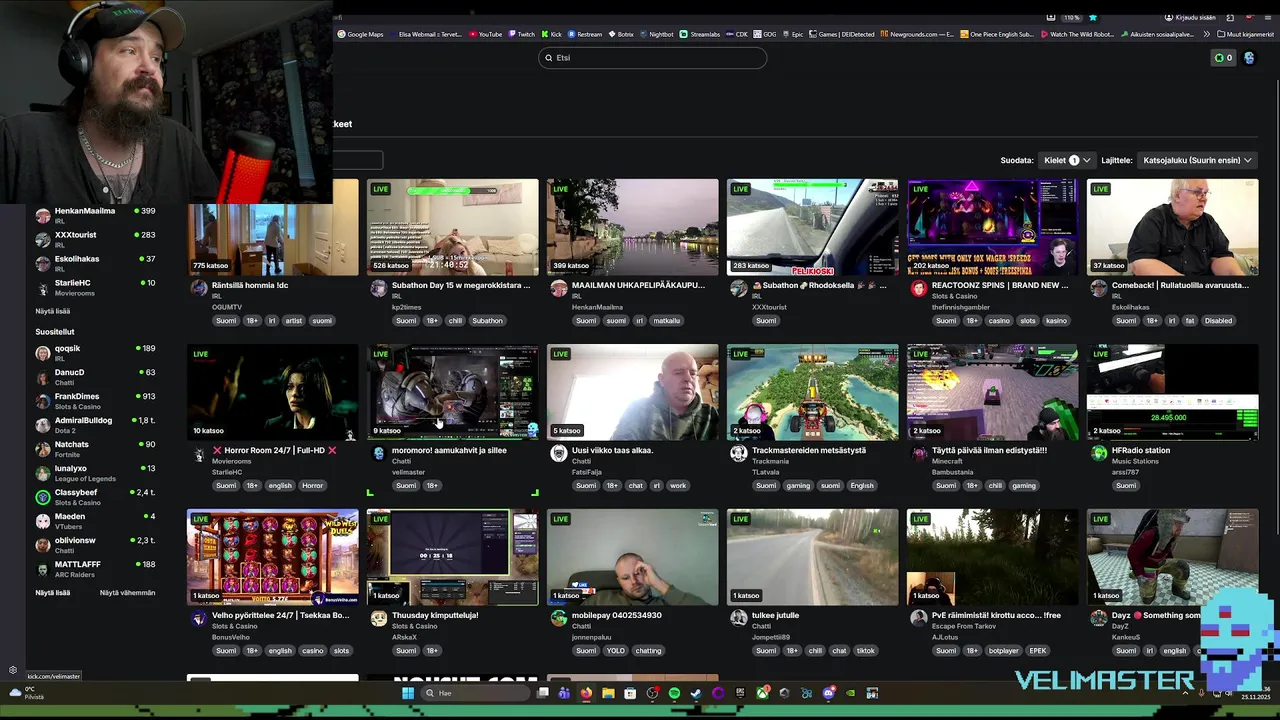Click Kirjaudu sisään in the browser toolbar
1280x720 pixels.
coord(1189,17)
